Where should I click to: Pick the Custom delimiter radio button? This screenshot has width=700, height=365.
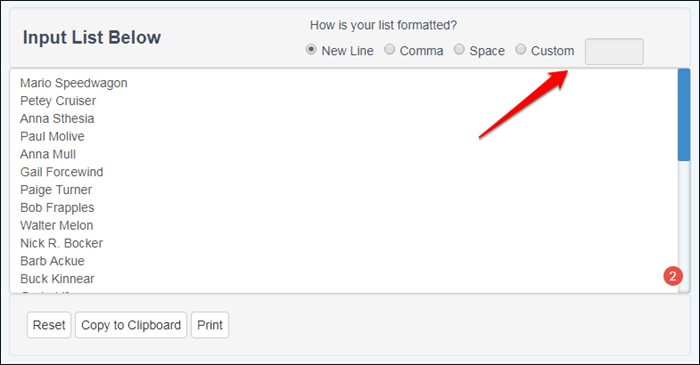tap(521, 50)
